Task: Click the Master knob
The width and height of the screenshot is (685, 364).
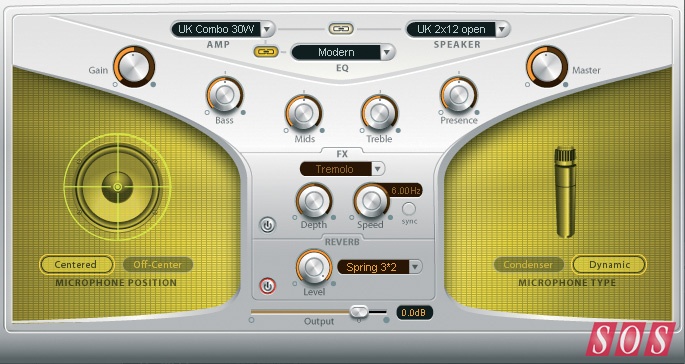Action: pyautogui.click(x=547, y=67)
